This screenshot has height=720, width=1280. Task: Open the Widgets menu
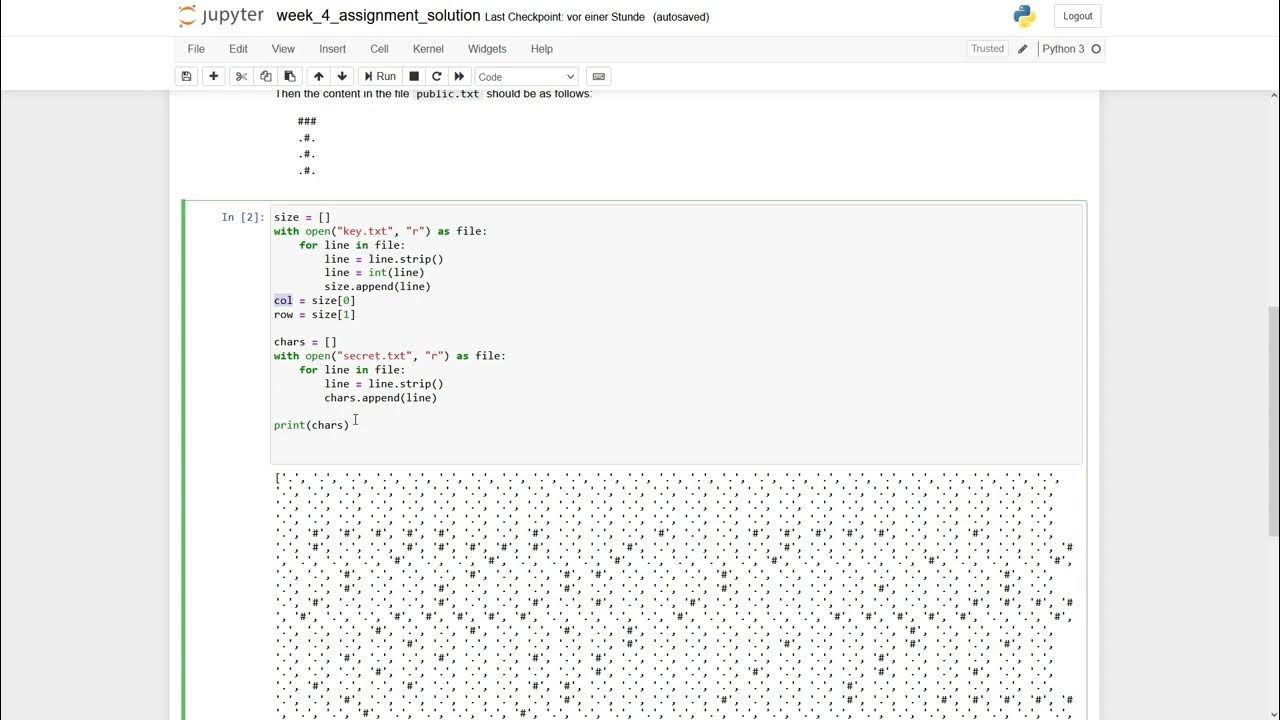(487, 49)
